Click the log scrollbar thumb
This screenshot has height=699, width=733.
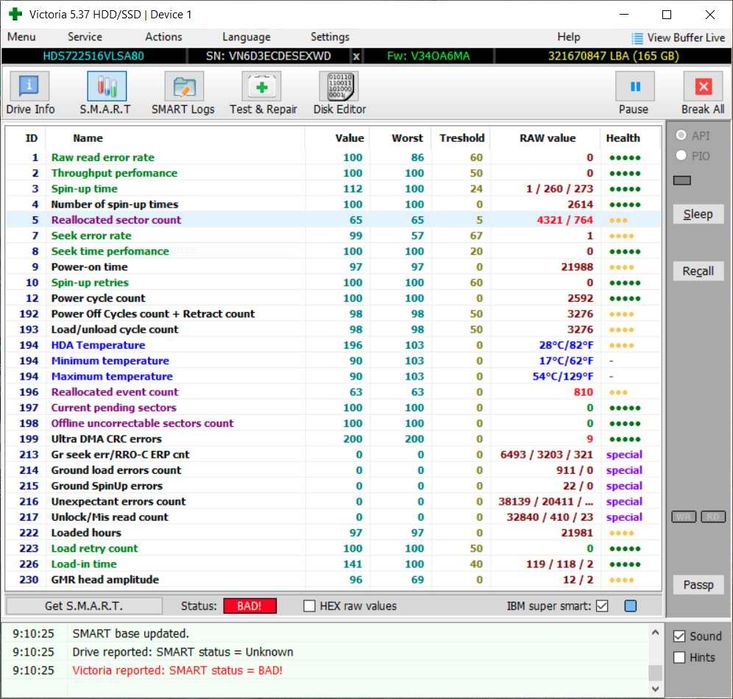pos(655,672)
